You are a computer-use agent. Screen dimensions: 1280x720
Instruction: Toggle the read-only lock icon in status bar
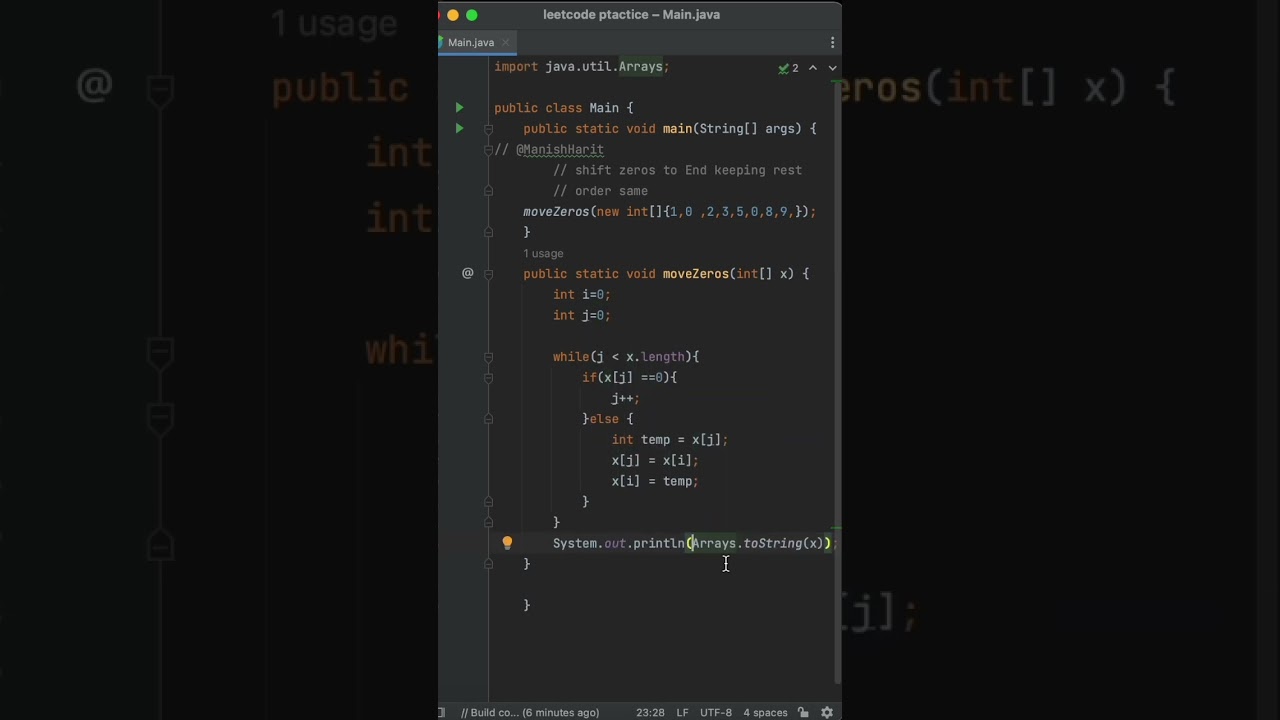pos(803,712)
